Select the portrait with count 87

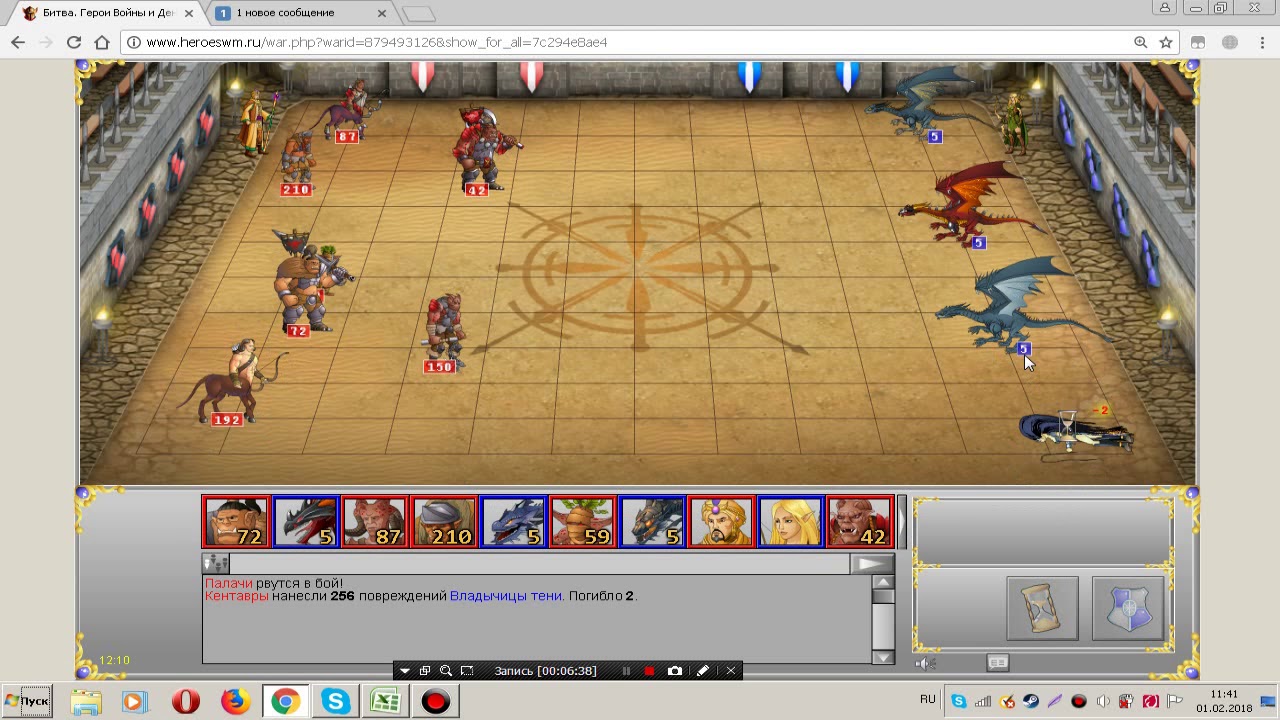[374, 522]
